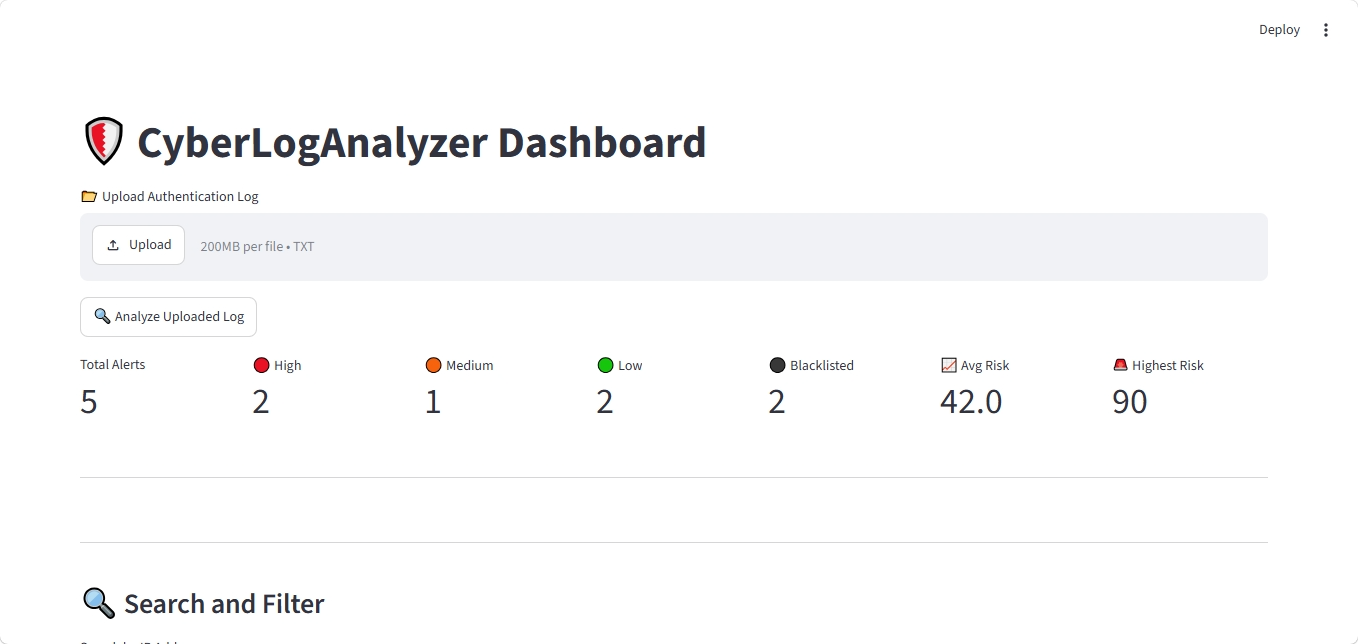Click the file upload drop zone area

tap(674, 247)
